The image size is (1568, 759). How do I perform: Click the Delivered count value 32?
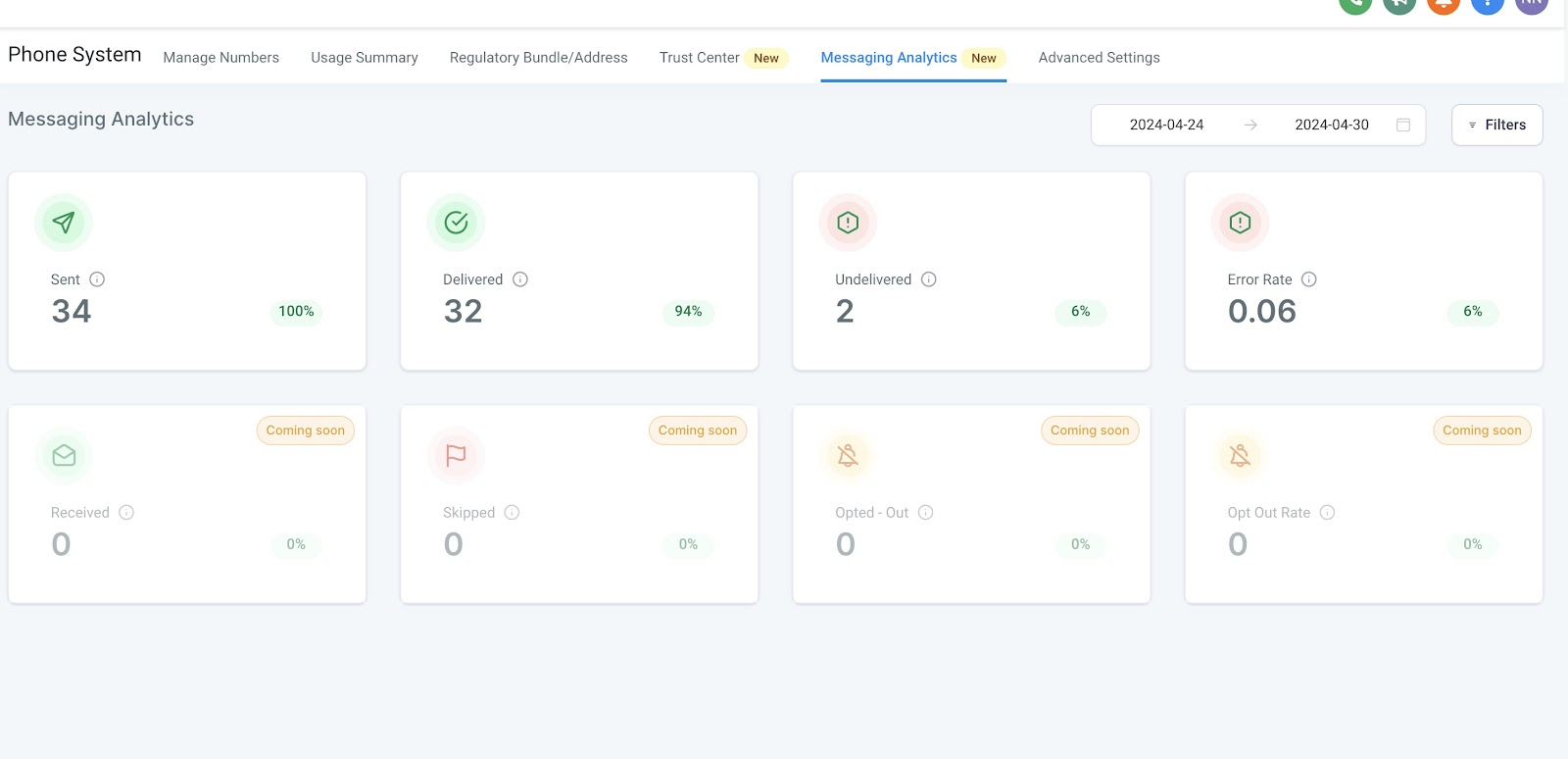coord(464,312)
